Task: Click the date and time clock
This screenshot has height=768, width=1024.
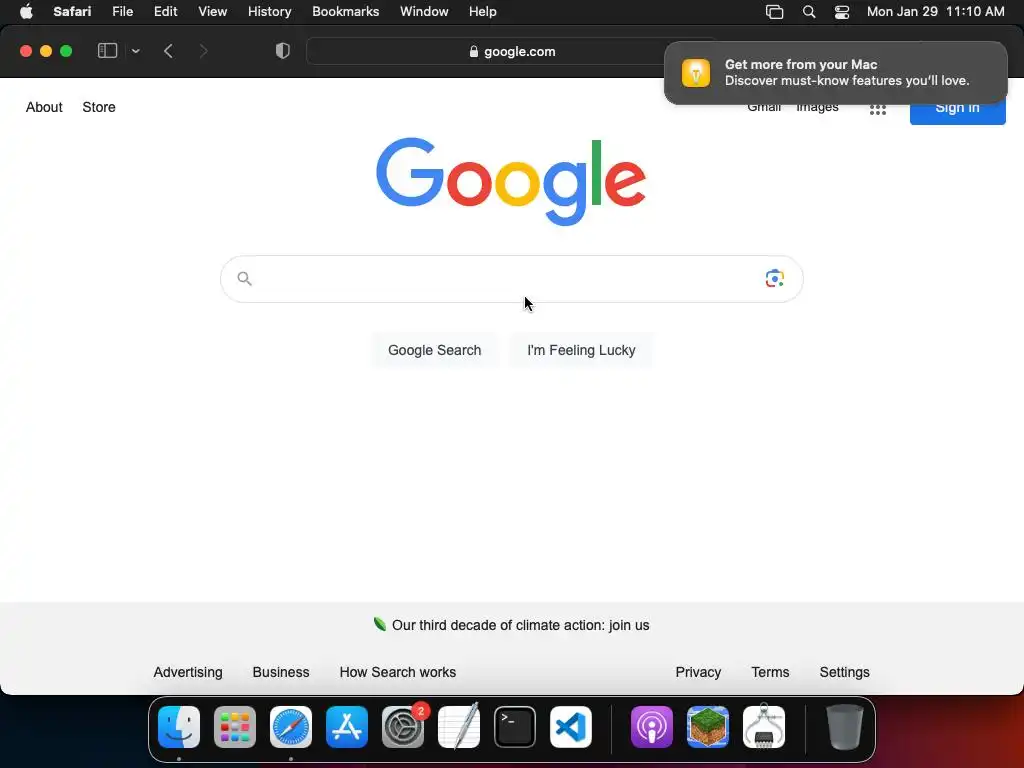Action: pyautogui.click(x=935, y=12)
